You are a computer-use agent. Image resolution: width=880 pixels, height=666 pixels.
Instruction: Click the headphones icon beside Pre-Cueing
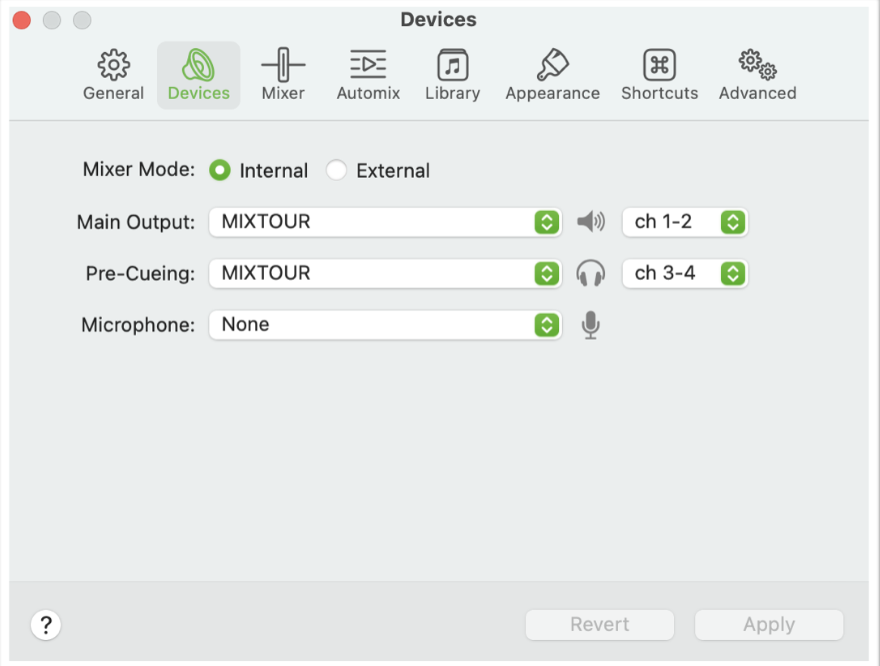coord(591,273)
